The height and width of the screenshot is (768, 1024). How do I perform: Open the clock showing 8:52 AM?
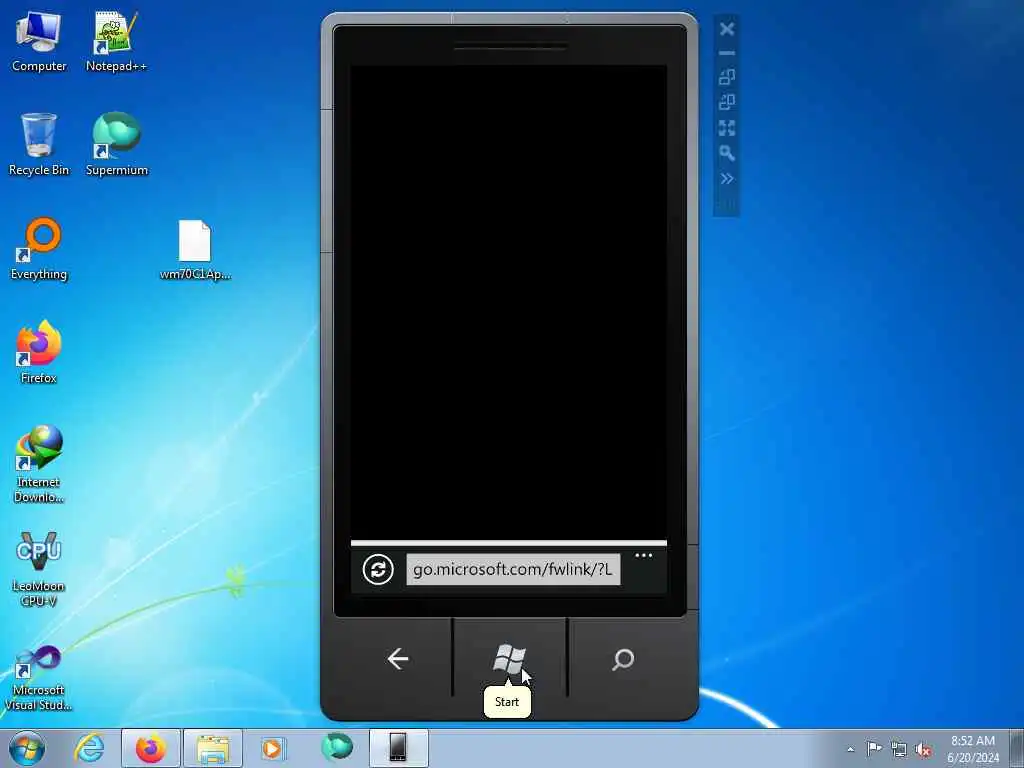point(973,749)
